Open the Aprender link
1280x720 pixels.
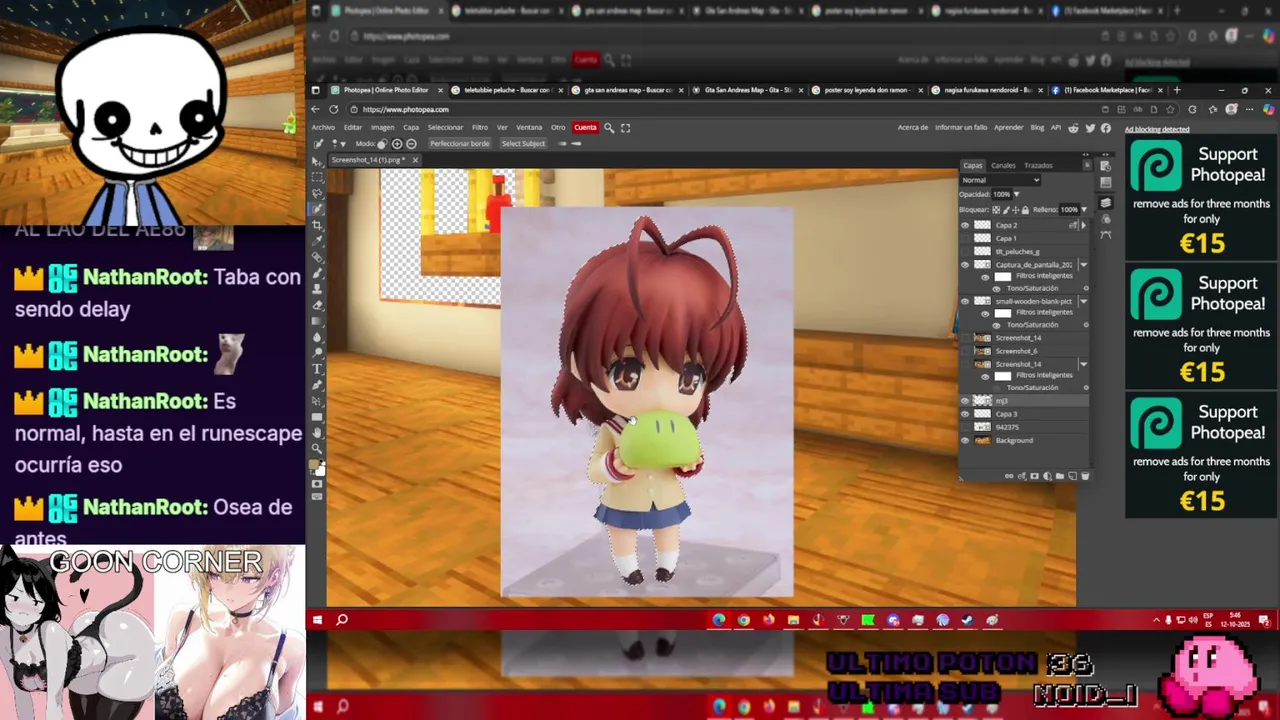(x=1009, y=127)
